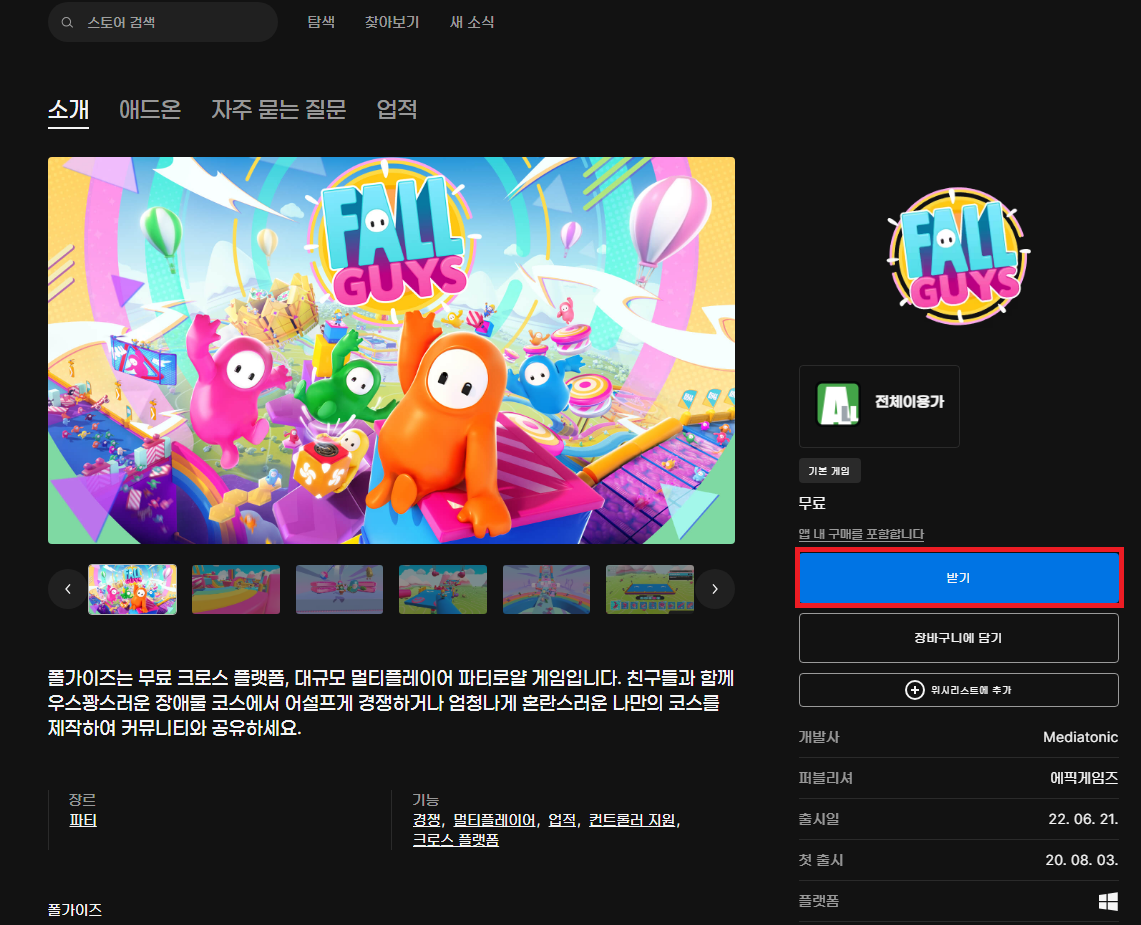Click the 20. 08. 03. first release date
1141x925 pixels.
(x=1081, y=860)
